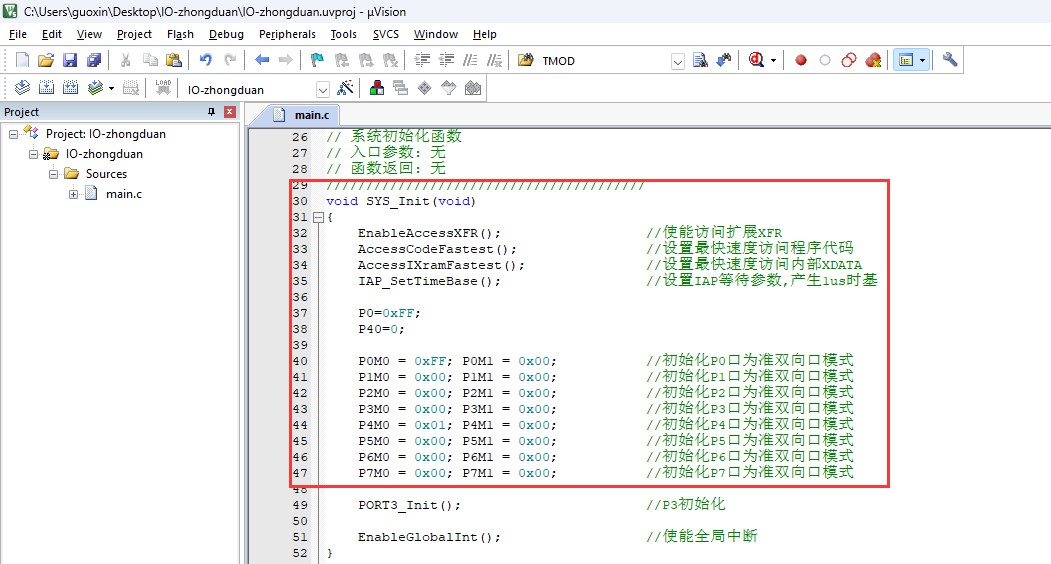The image size is (1051, 564).
Task: Rebuild all target files
Action: pos(70,88)
